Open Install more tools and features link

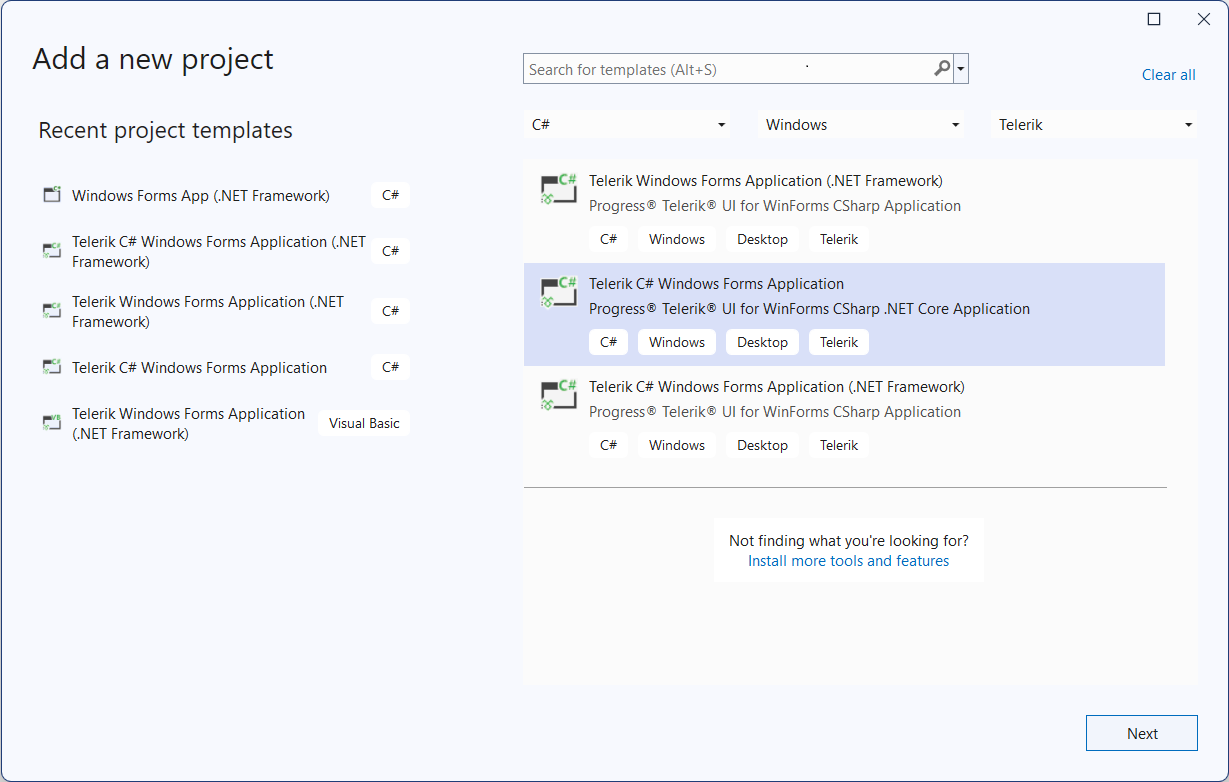click(x=848, y=561)
